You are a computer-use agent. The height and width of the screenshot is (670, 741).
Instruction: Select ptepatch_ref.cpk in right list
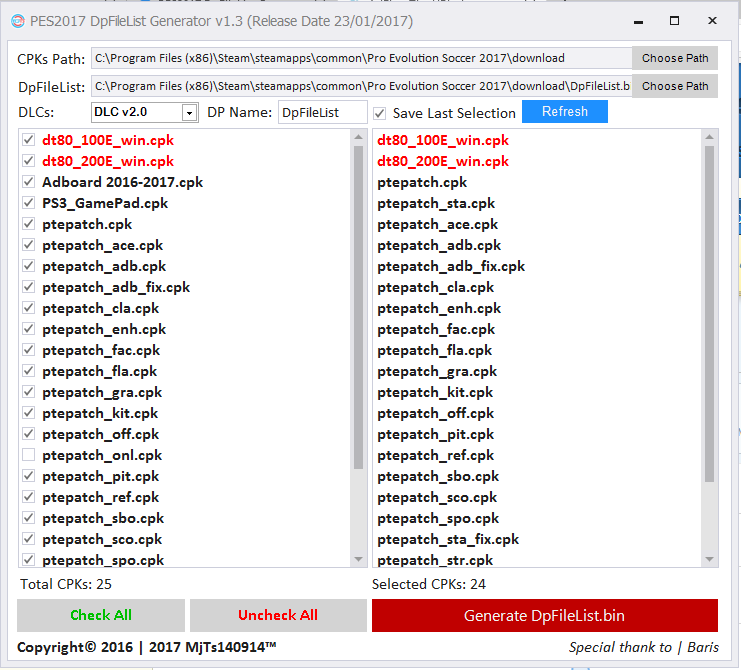pyautogui.click(x=435, y=455)
